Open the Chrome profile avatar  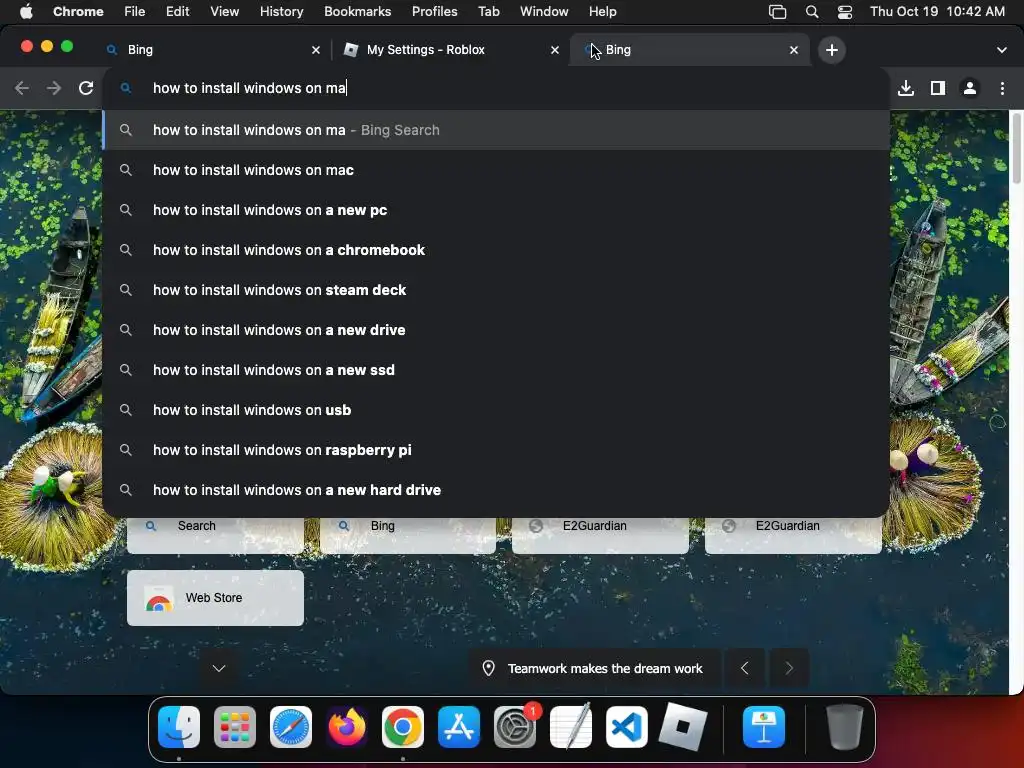click(970, 88)
